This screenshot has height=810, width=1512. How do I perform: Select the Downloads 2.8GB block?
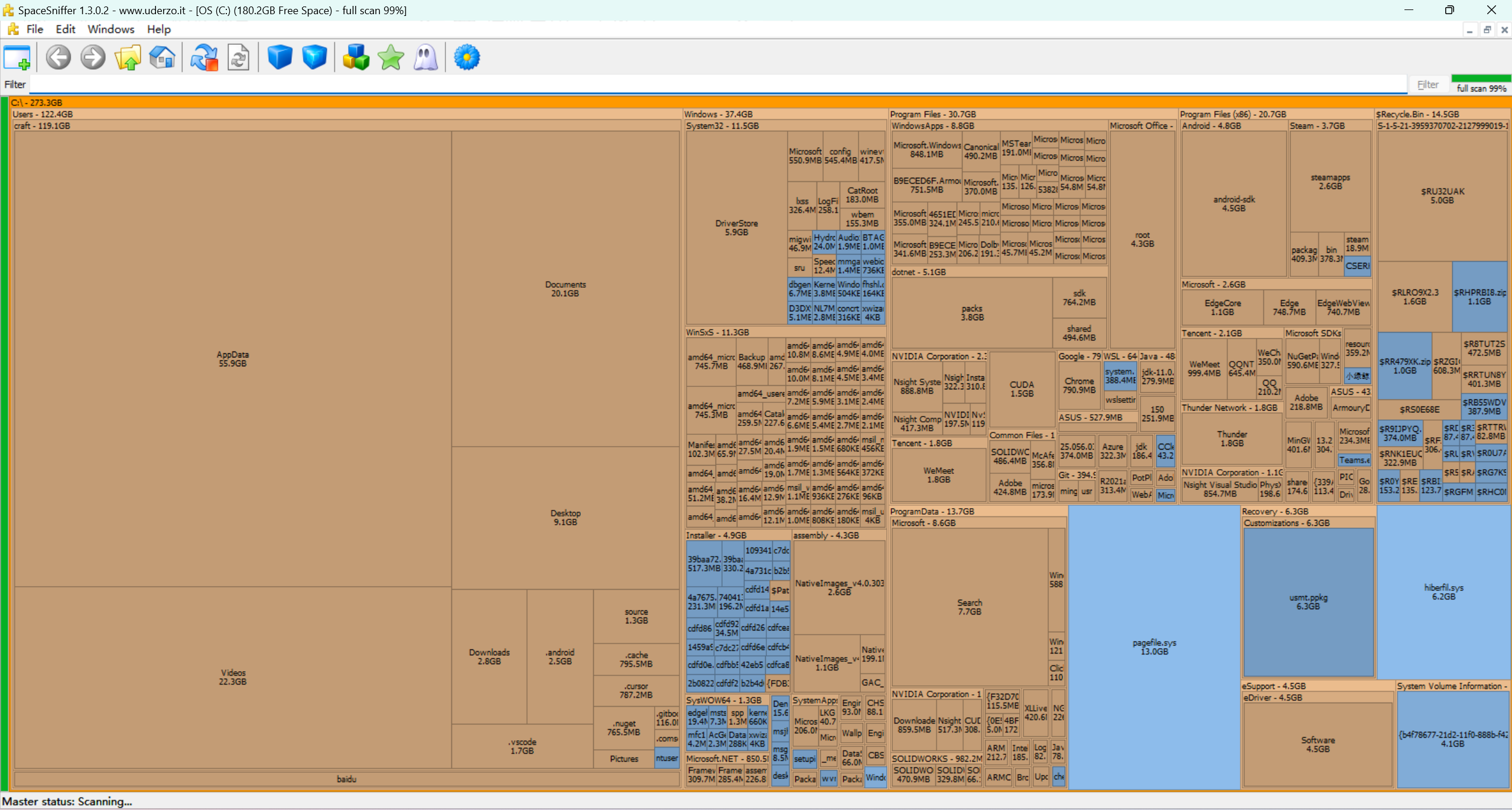point(489,656)
